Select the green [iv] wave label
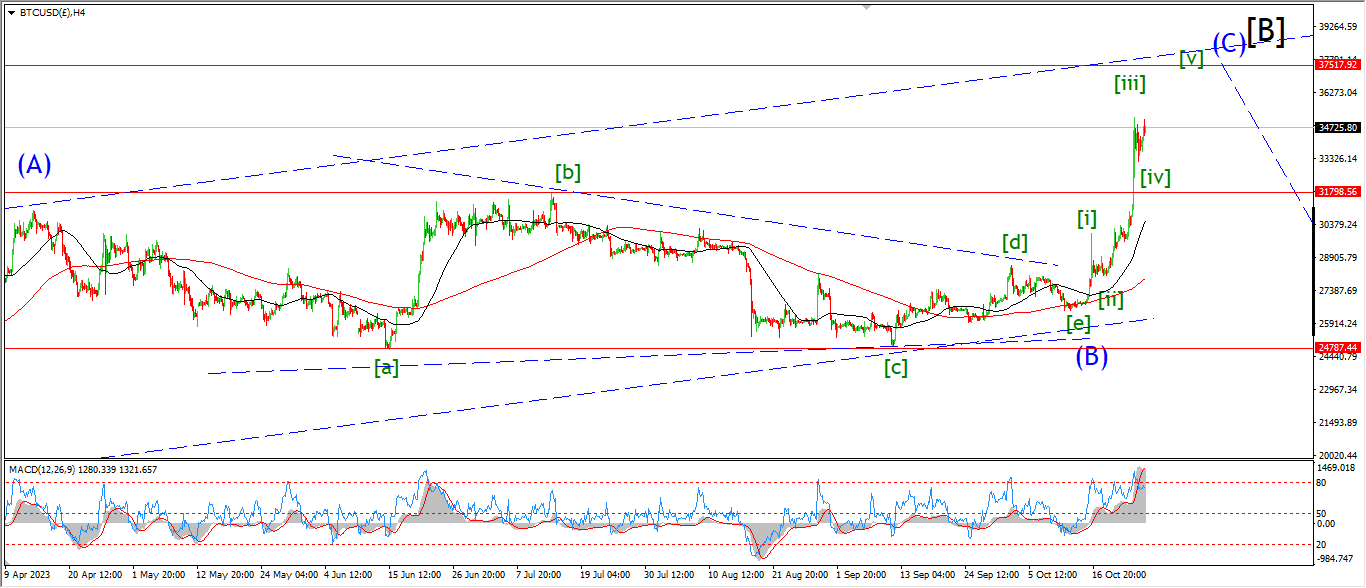1366x588 pixels. point(1155,178)
